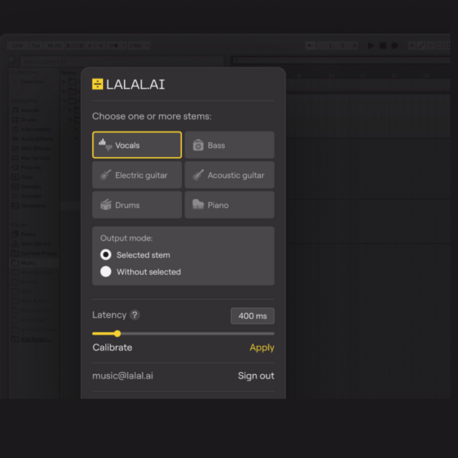This screenshot has width=458, height=458.
Task: Click Add Folder in Ableton browser
Action: (32, 339)
